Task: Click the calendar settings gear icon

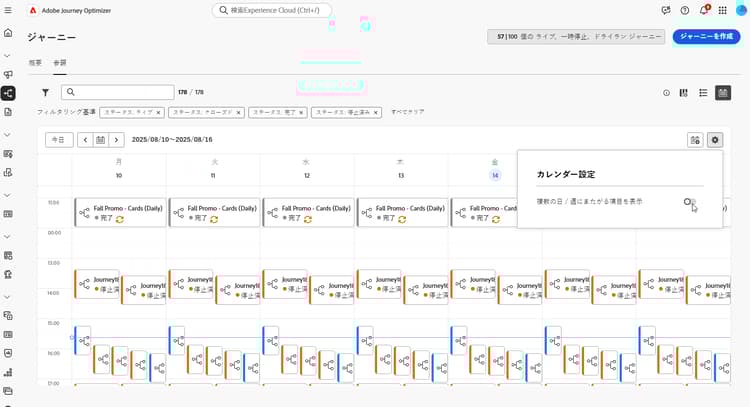Action: tap(715, 140)
